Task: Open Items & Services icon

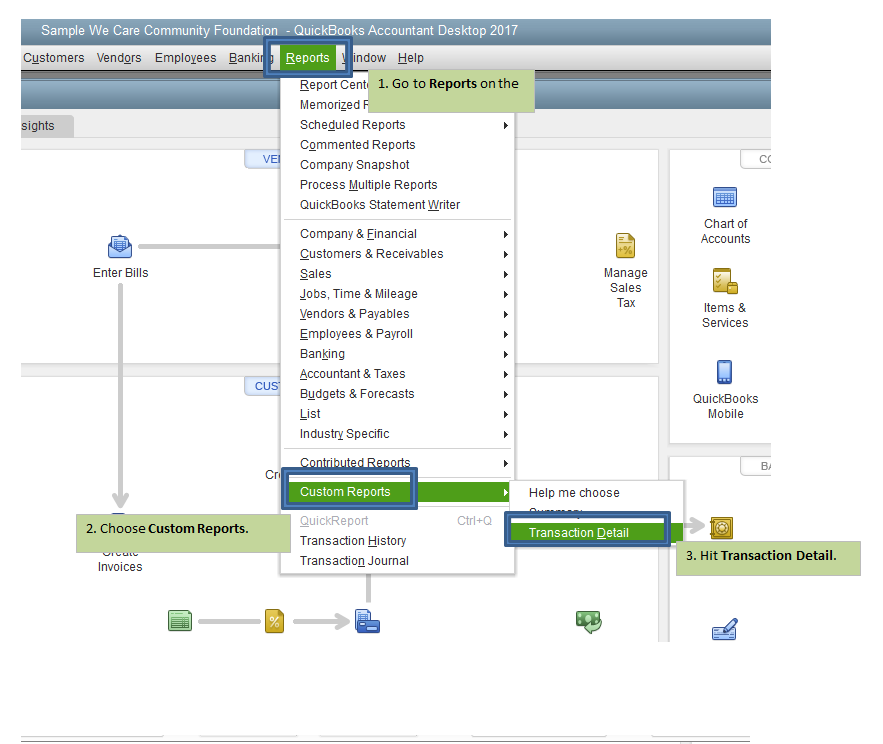Action: [725, 281]
